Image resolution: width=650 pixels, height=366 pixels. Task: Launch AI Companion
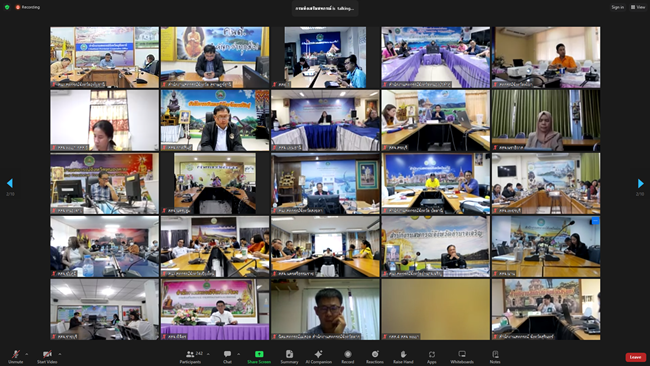318,357
